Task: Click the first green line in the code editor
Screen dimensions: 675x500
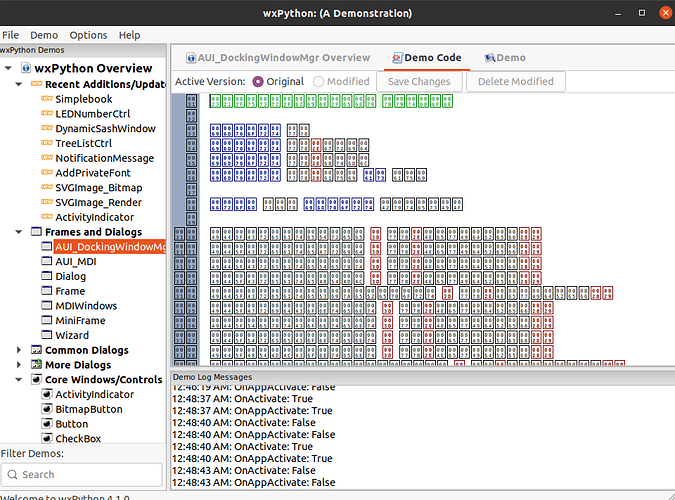Action: 331,101
